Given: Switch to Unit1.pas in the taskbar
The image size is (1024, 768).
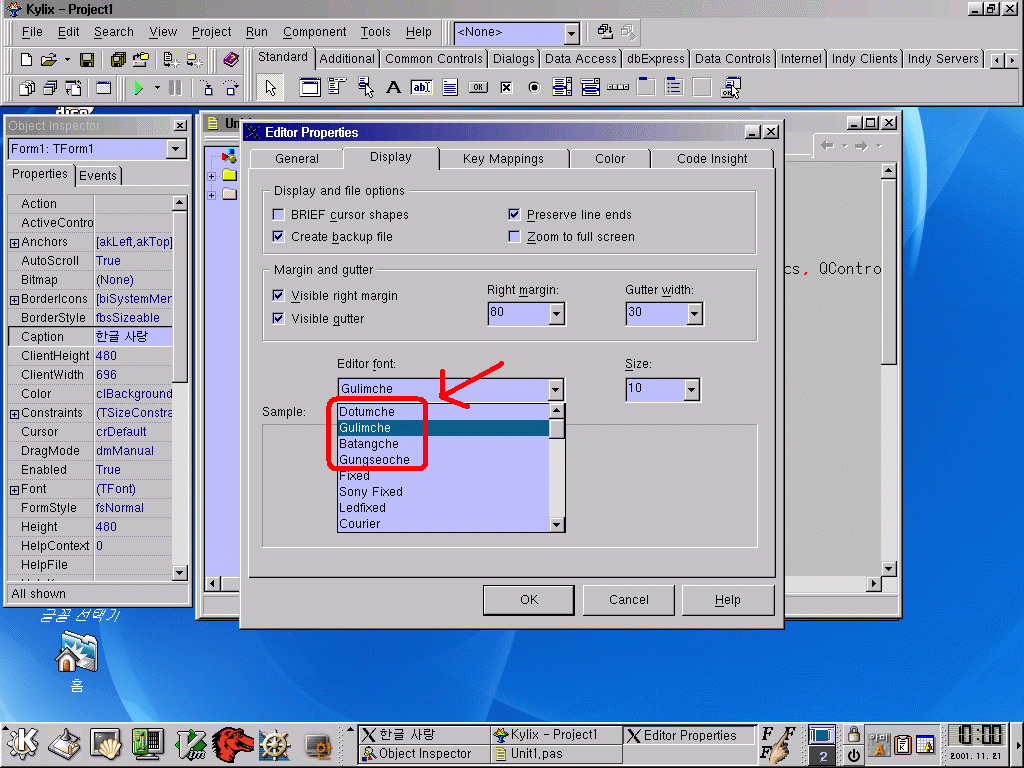Looking at the screenshot, I should (x=556, y=754).
